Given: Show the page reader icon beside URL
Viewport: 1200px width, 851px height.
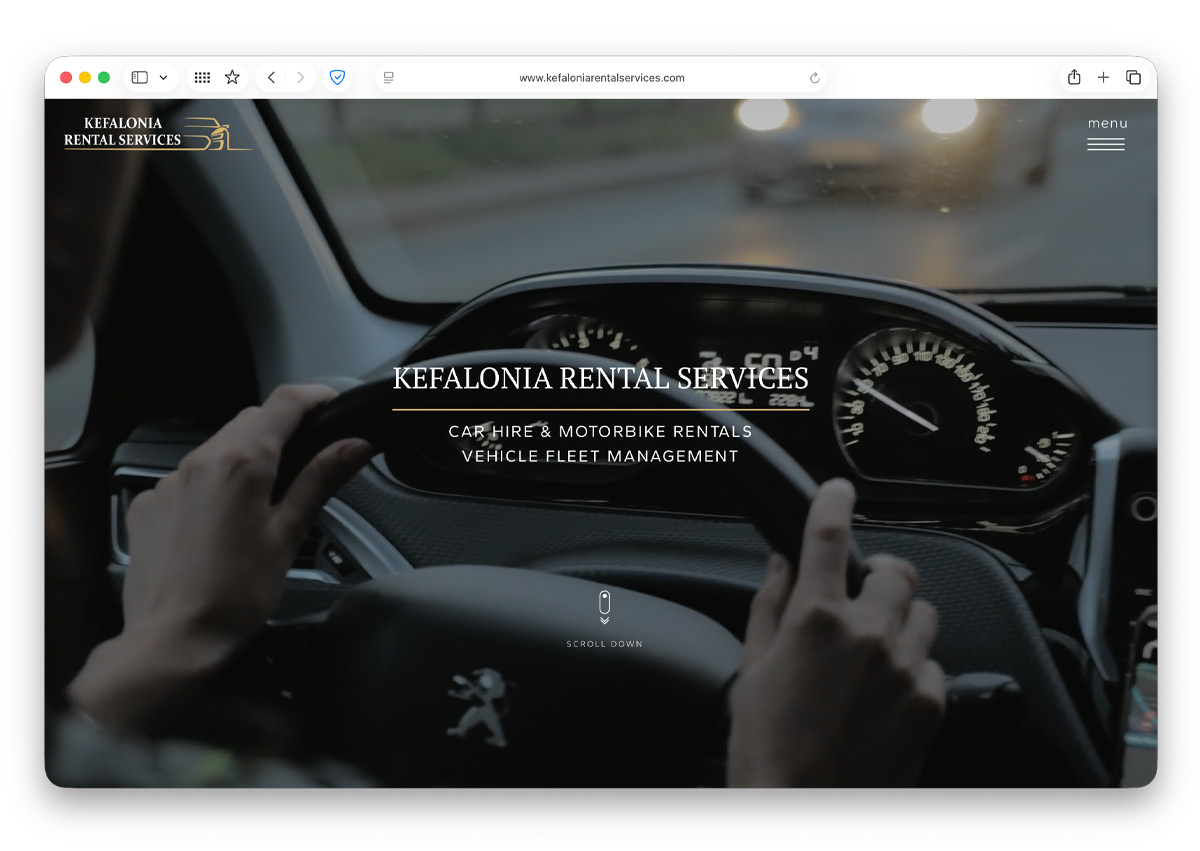Looking at the screenshot, I should tap(388, 77).
